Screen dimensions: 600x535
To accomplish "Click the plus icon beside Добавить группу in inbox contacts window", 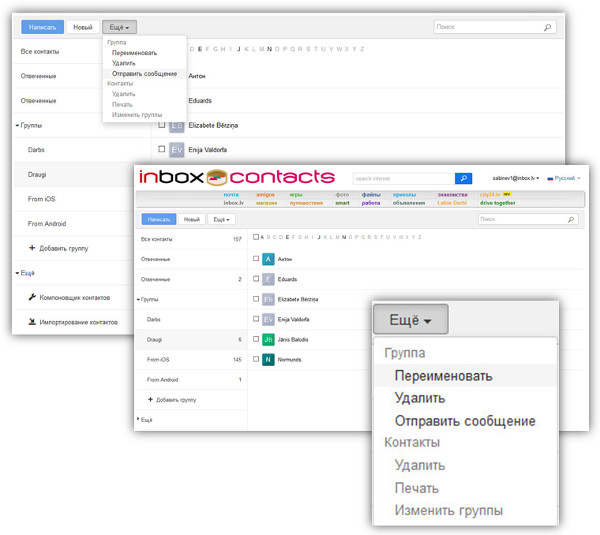I will 150,400.
